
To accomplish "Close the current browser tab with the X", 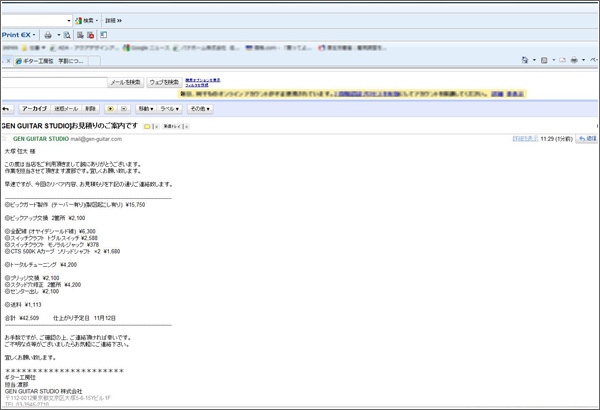I will click(8, 61).
